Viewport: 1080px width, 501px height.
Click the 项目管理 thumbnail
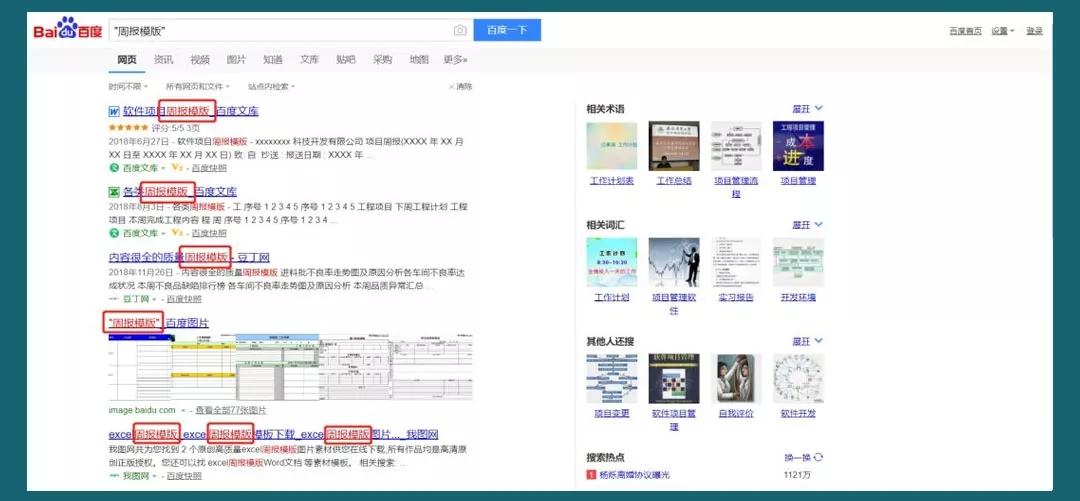(798, 146)
